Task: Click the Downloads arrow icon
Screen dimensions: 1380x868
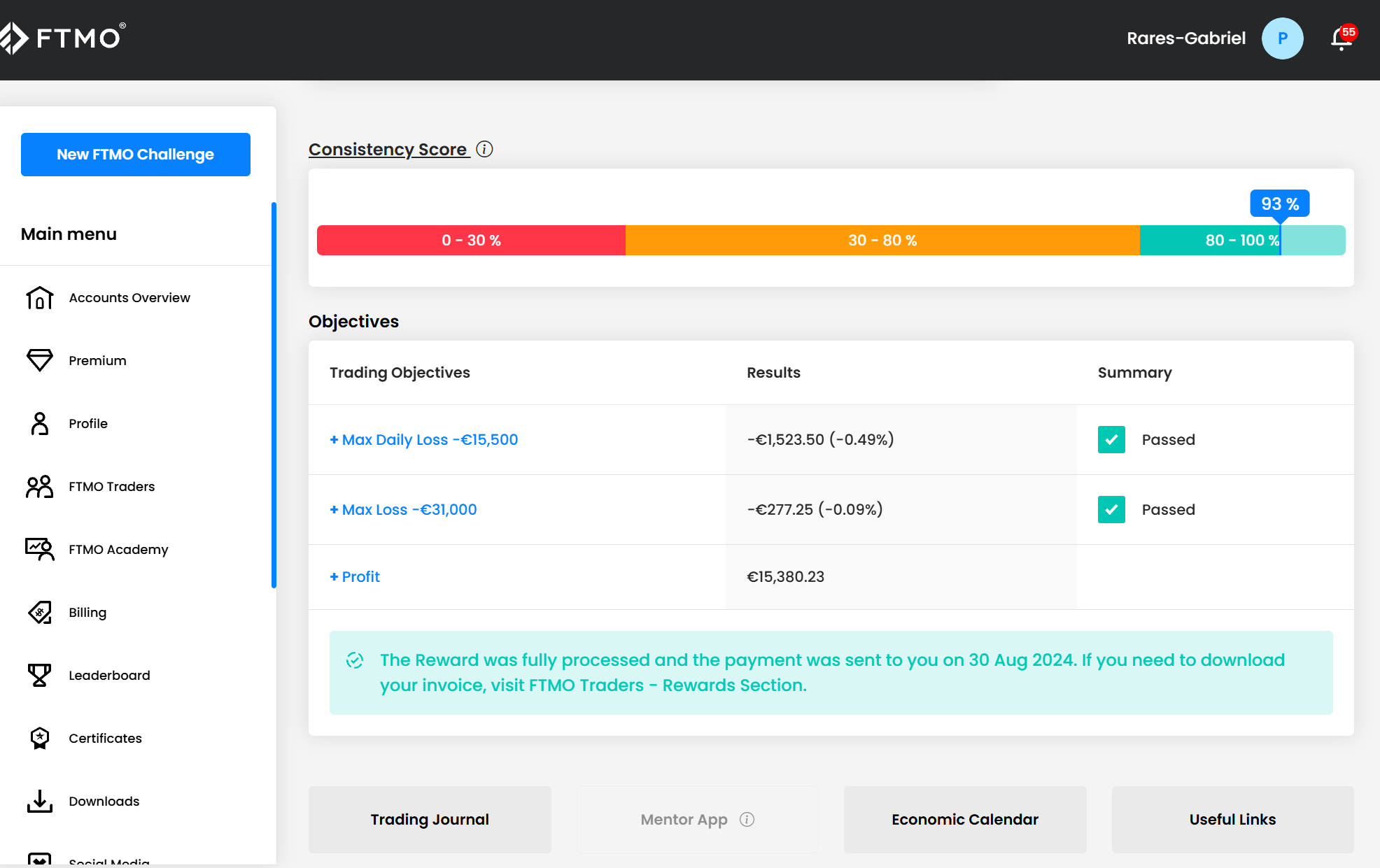Action: pos(40,801)
